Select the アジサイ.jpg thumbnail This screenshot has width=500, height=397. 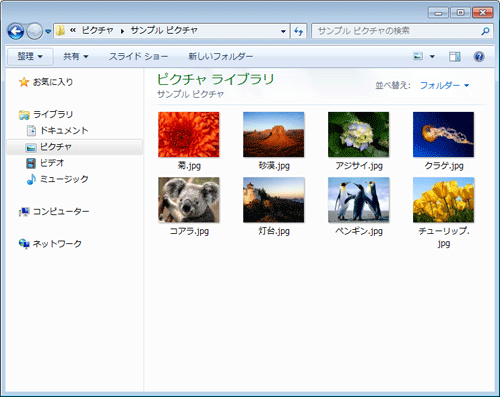point(359,134)
